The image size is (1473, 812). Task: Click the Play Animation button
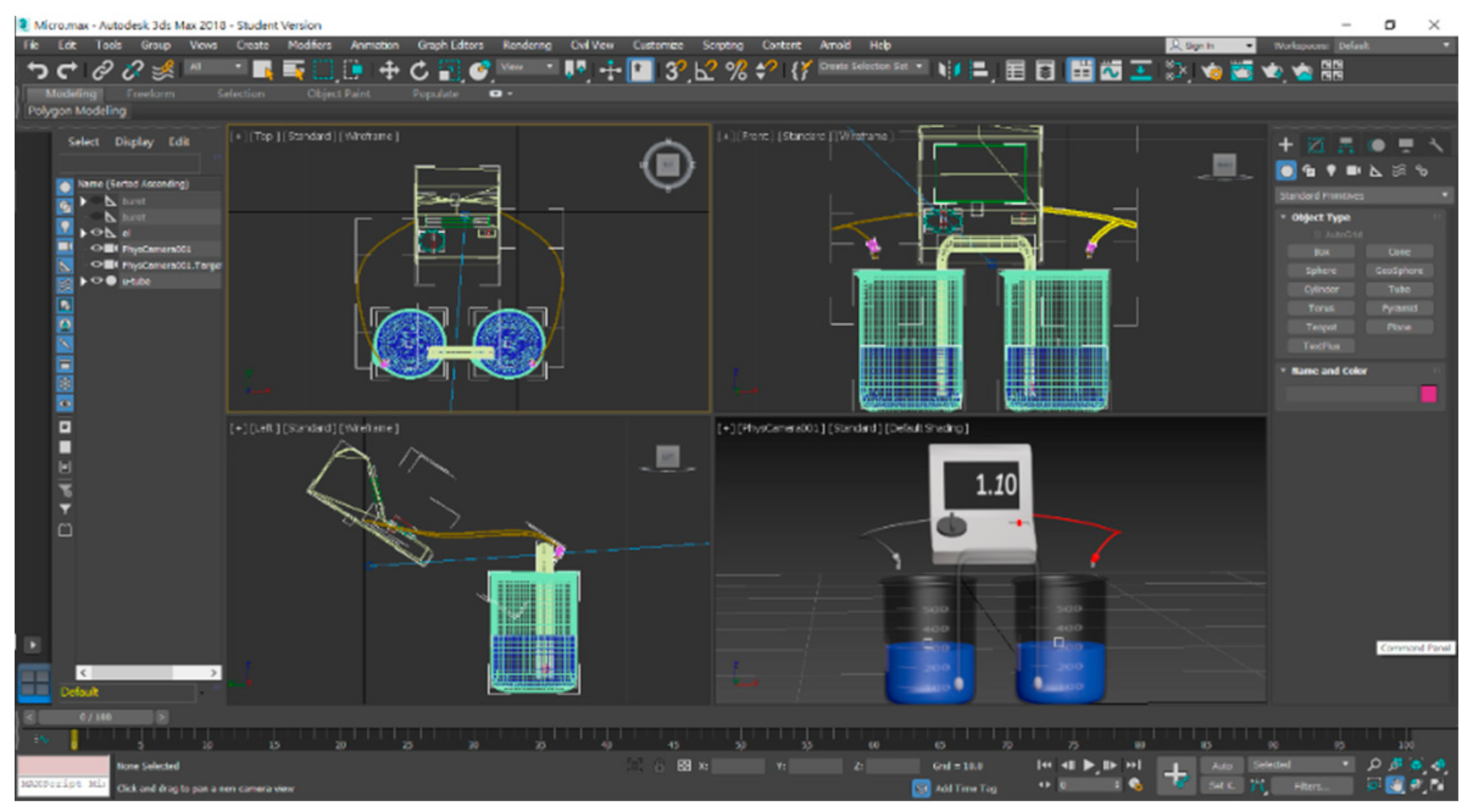click(1088, 765)
